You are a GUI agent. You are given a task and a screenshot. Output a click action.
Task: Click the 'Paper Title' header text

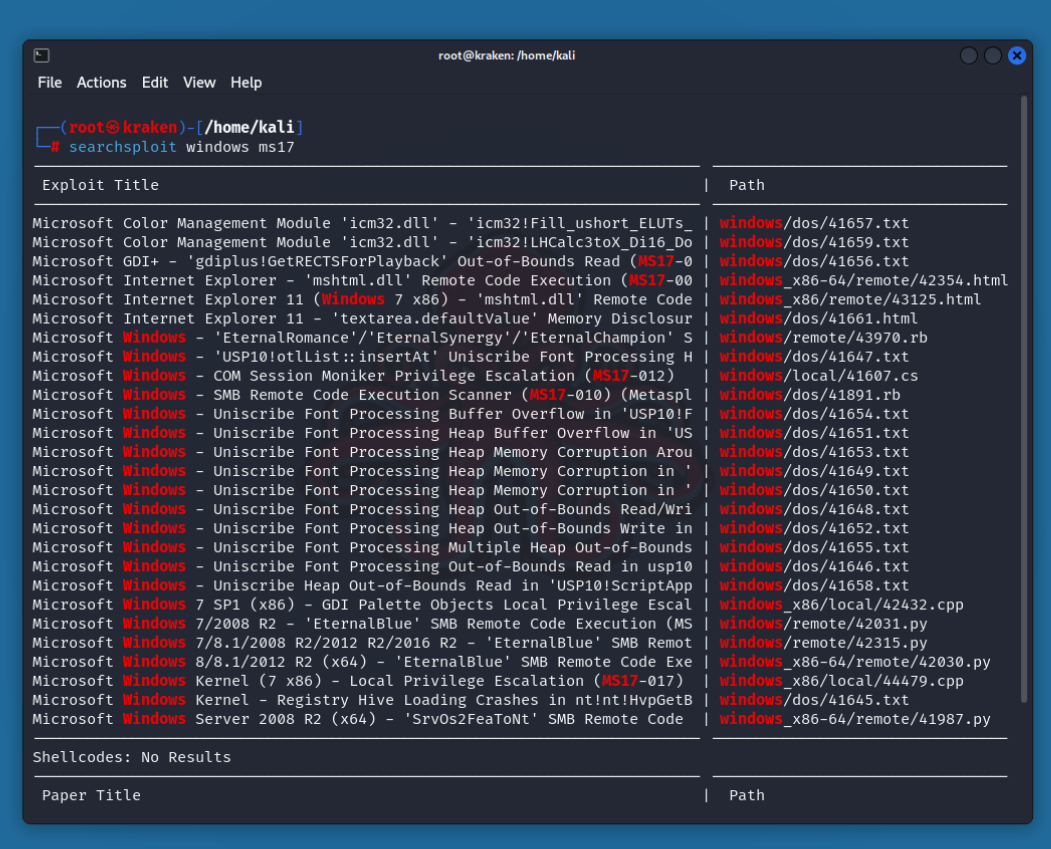91,795
